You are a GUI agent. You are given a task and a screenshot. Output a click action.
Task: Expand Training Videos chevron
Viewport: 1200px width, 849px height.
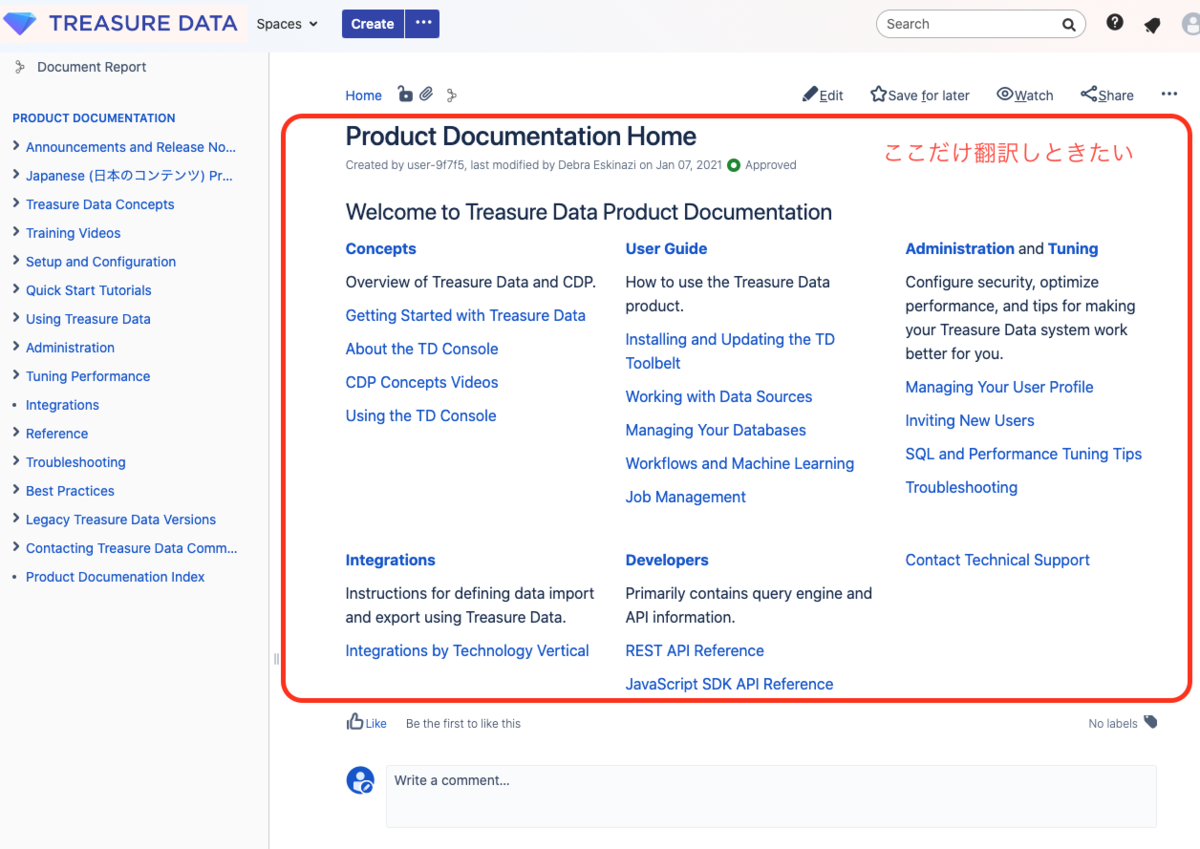pos(16,232)
